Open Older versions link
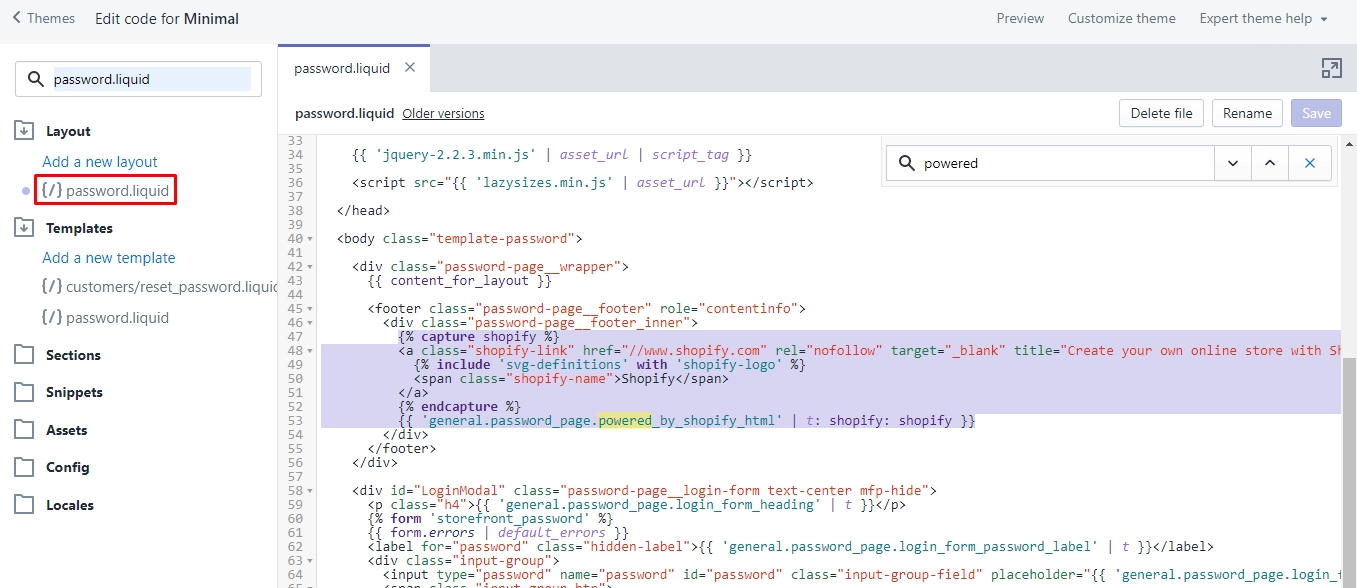Screen dimensions: 1357x588 tap(443, 114)
